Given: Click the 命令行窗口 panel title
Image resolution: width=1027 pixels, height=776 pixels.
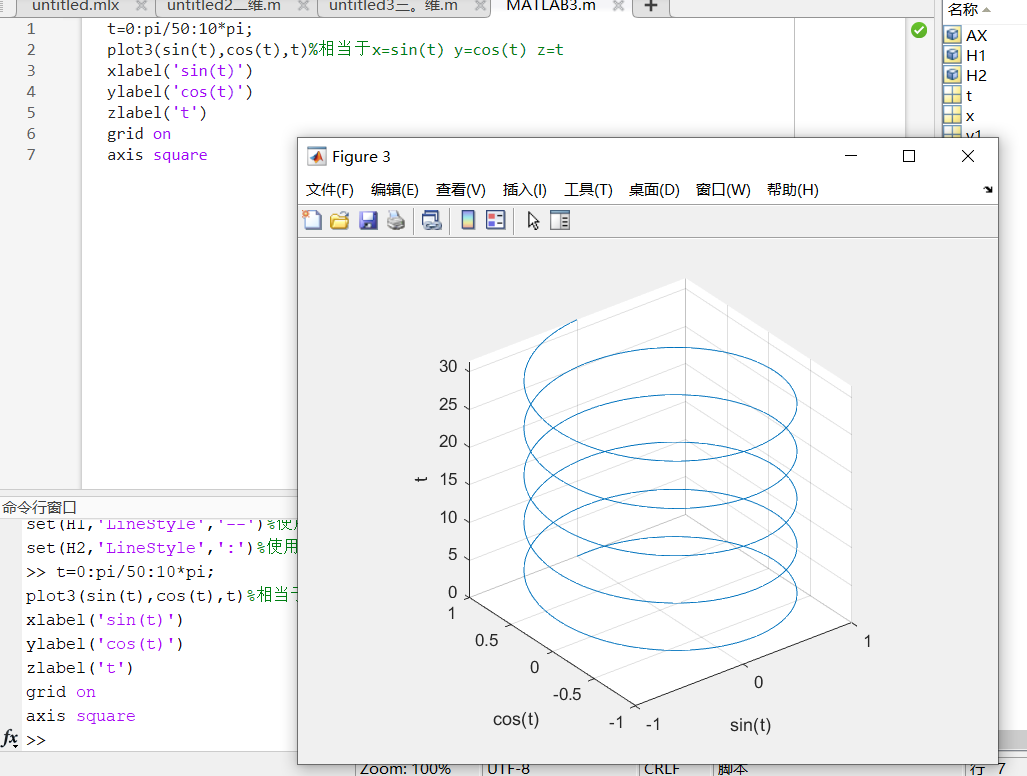Looking at the screenshot, I should (39, 508).
